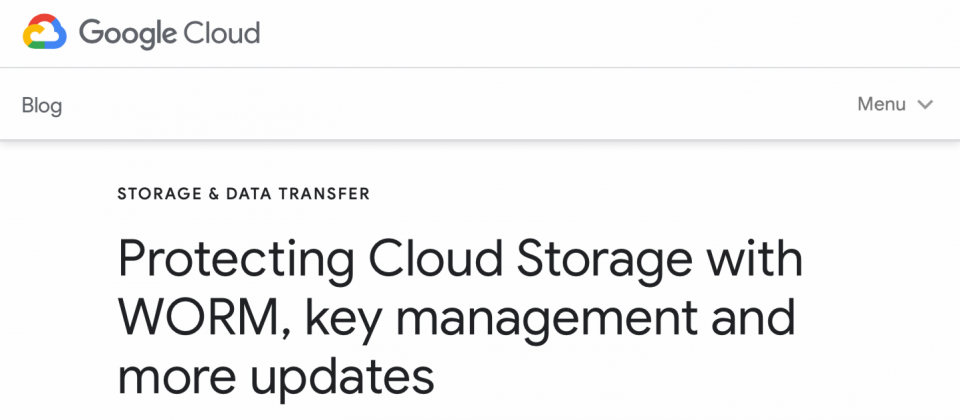
Task: Click the Cloud wordmark beside Google
Action: 222,32
